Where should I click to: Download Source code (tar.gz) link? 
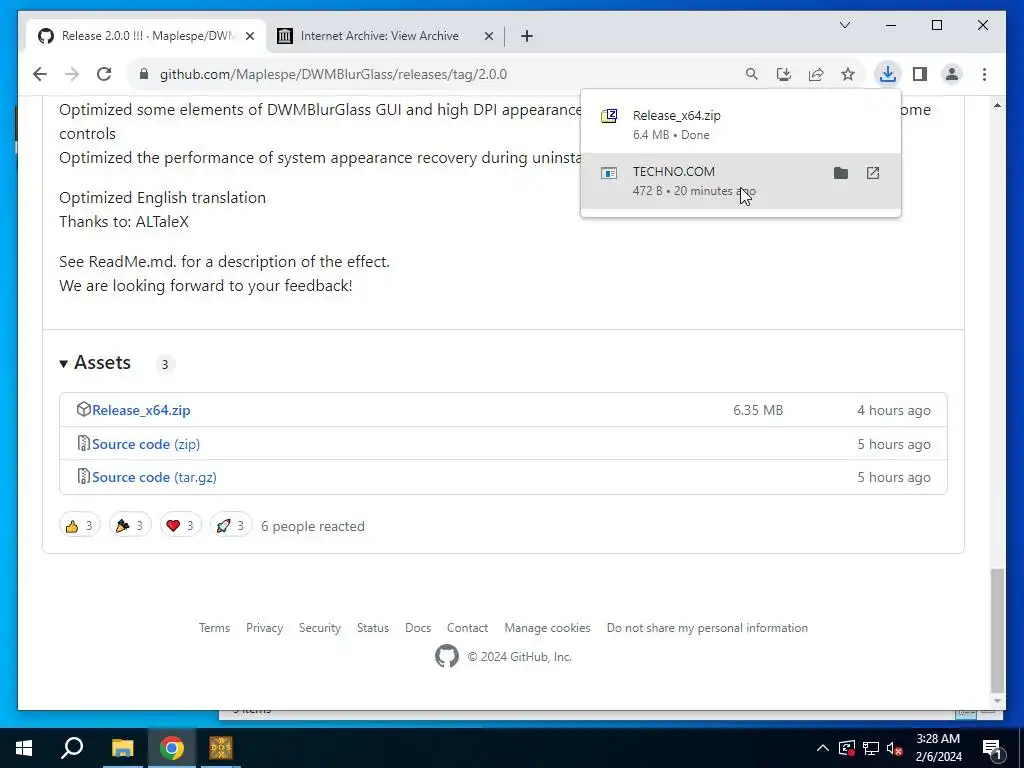click(x=154, y=477)
